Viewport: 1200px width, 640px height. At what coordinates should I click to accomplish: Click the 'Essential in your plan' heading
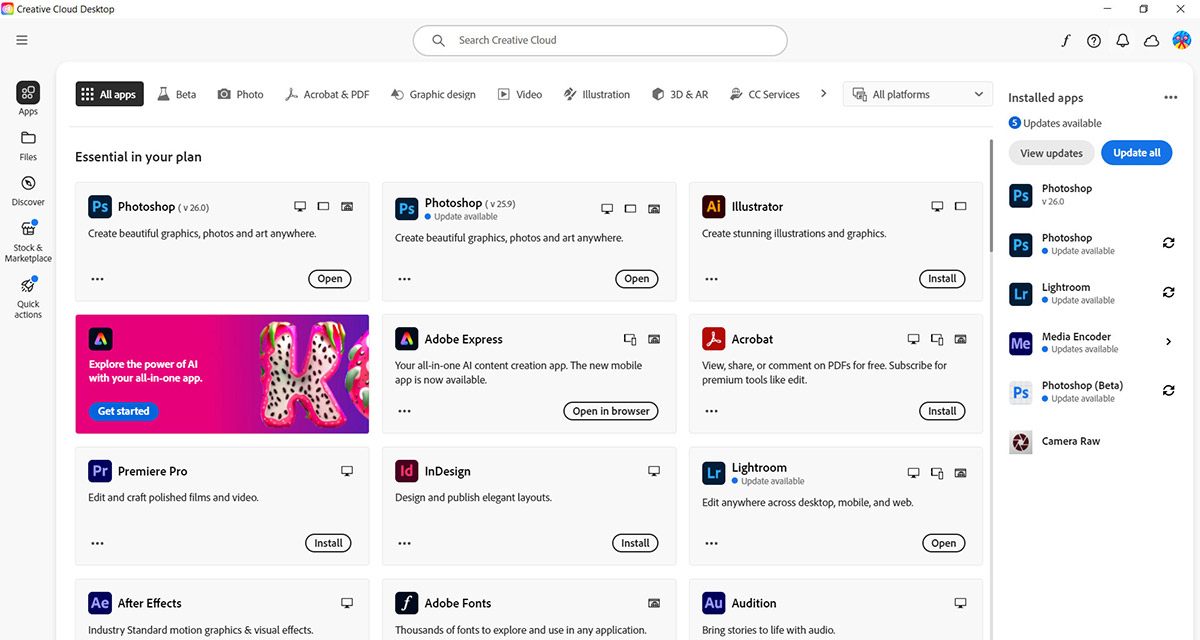click(x=139, y=157)
